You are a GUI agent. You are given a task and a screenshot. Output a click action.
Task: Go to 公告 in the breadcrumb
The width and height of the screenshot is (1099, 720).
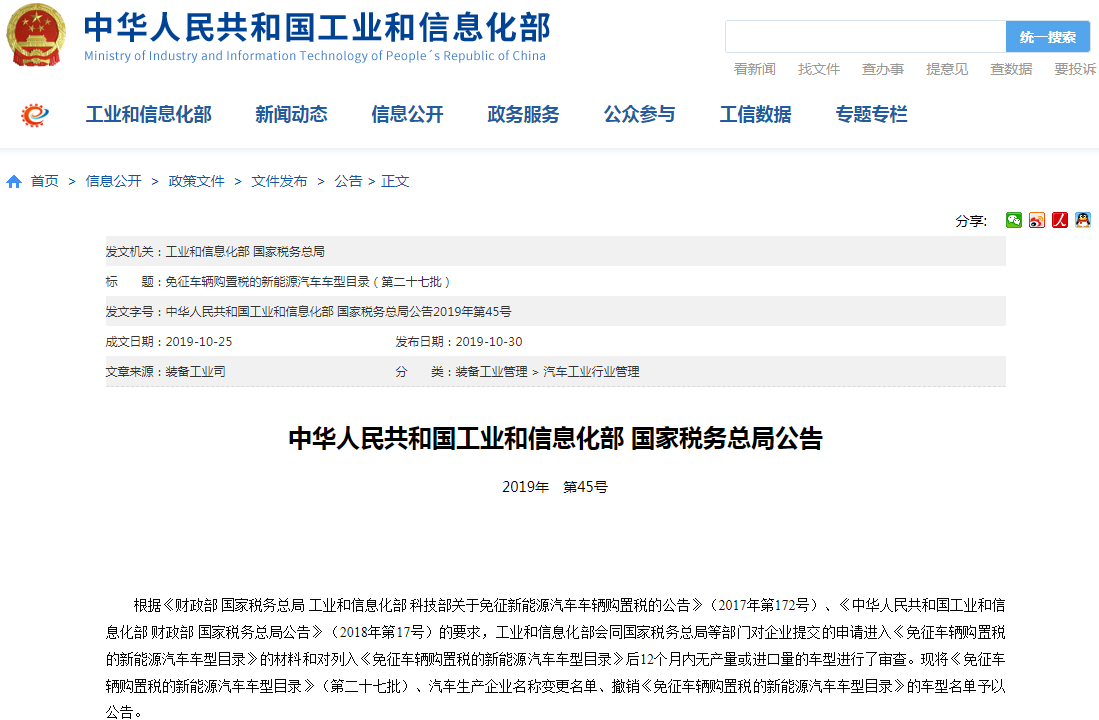click(348, 182)
